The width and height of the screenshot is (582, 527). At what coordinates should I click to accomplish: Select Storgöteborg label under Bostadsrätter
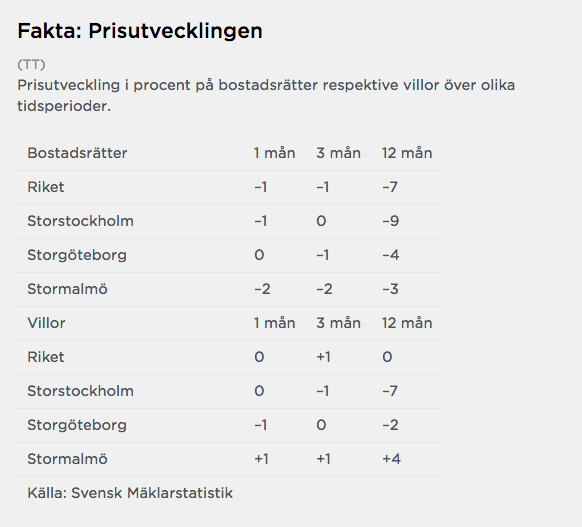tap(77, 255)
